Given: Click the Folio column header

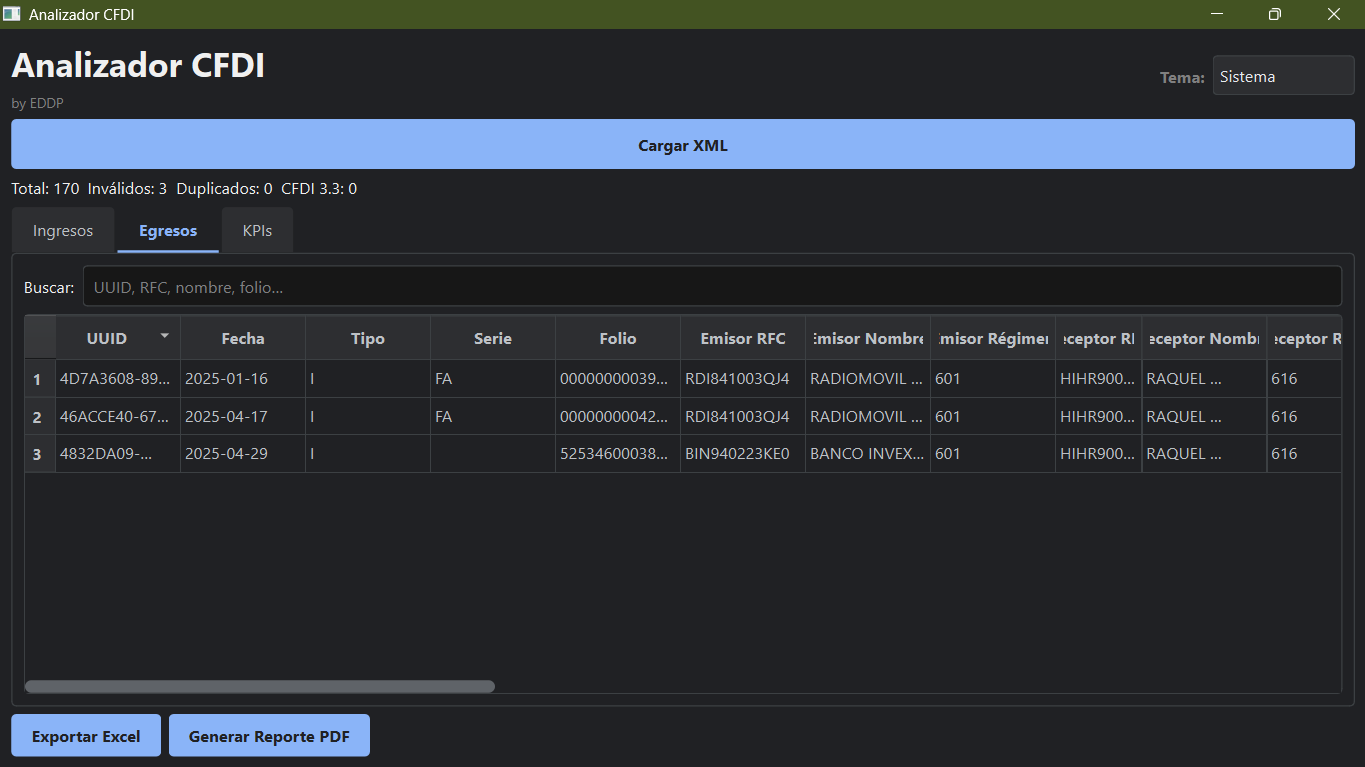Looking at the screenshot, I should point(618,339).
